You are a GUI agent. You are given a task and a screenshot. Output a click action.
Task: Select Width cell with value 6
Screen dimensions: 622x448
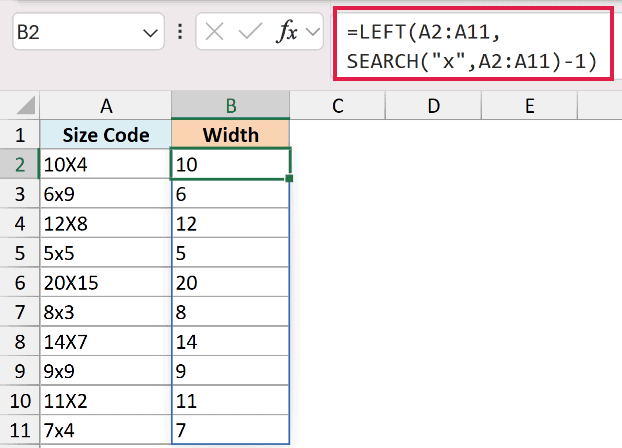click(x=230, y=194)
